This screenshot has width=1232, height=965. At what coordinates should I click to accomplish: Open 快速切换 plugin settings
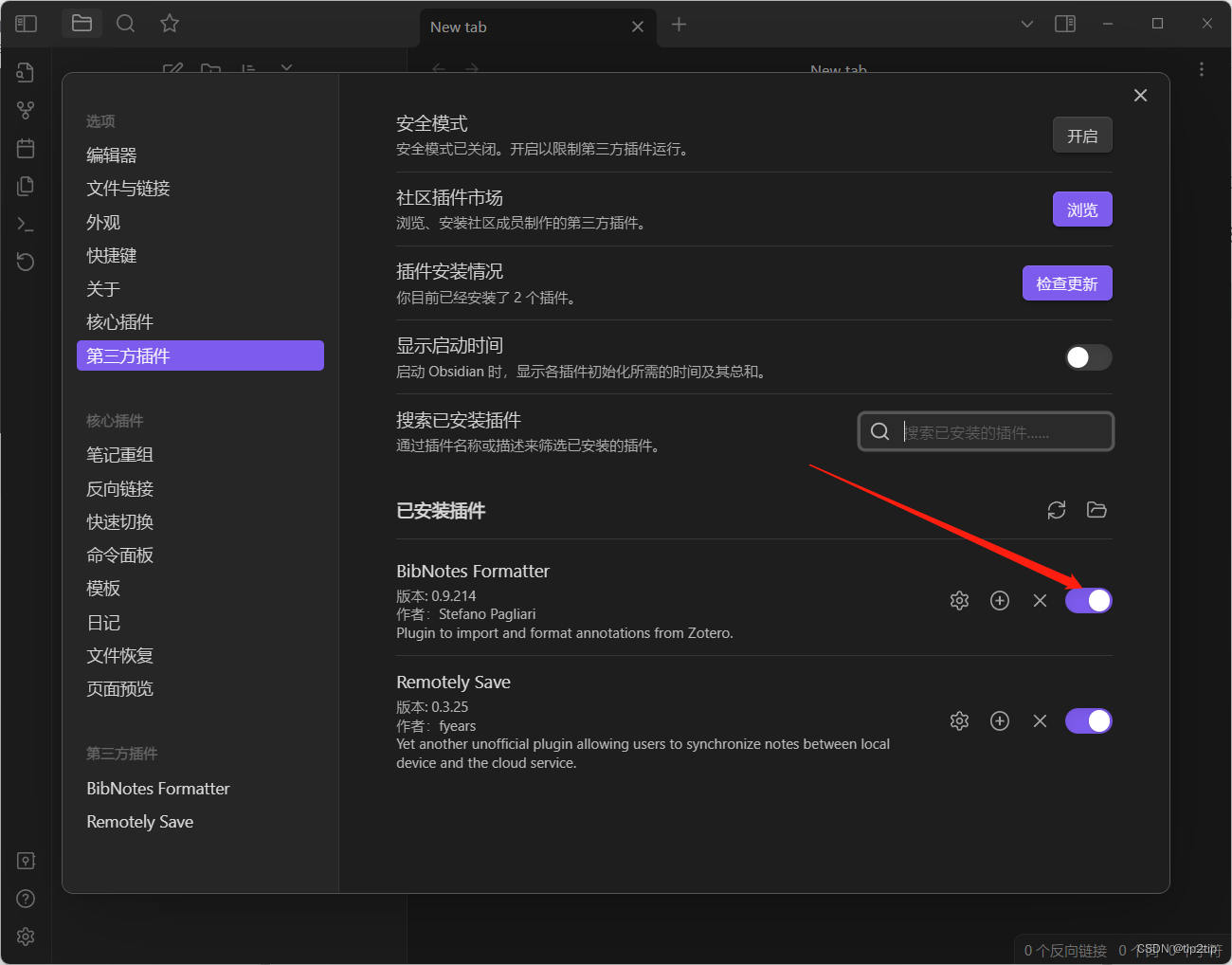200,522
